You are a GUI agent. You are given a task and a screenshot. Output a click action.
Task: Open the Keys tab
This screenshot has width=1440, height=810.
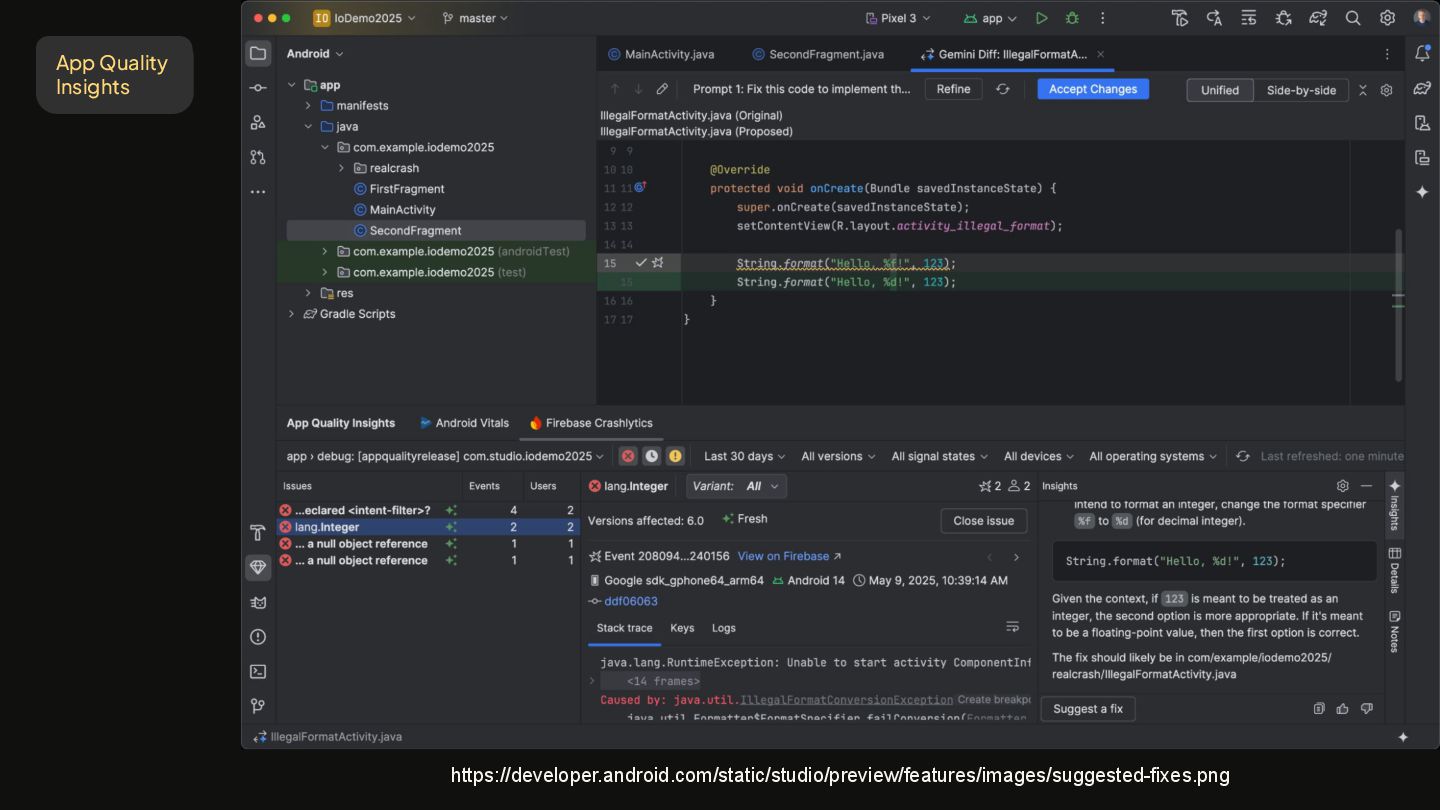[682, 628]
